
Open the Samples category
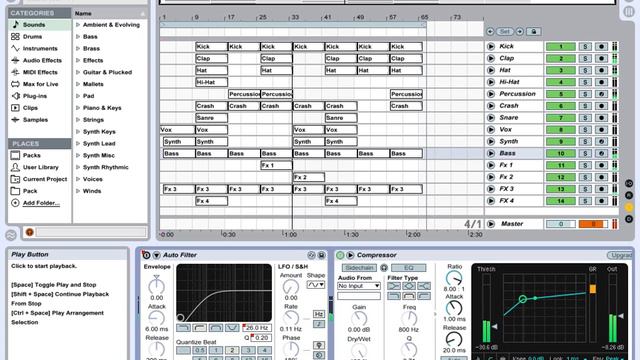35,119
